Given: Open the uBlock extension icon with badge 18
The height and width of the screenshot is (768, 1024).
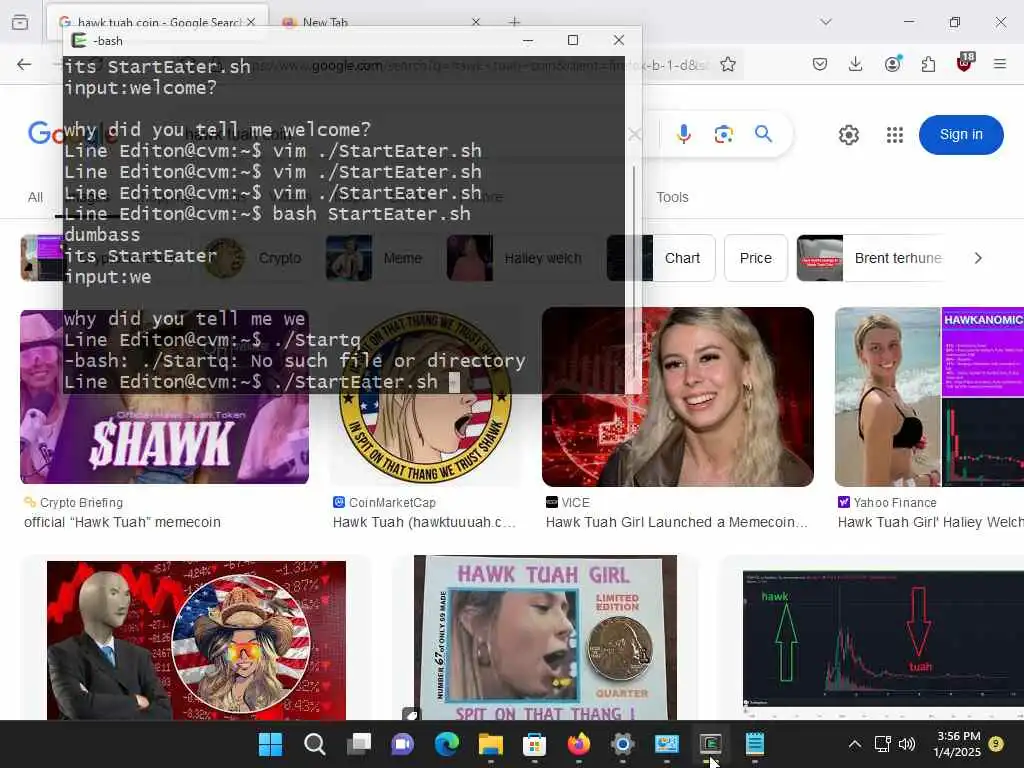Looking at the screenshot, I should point(965,63).
